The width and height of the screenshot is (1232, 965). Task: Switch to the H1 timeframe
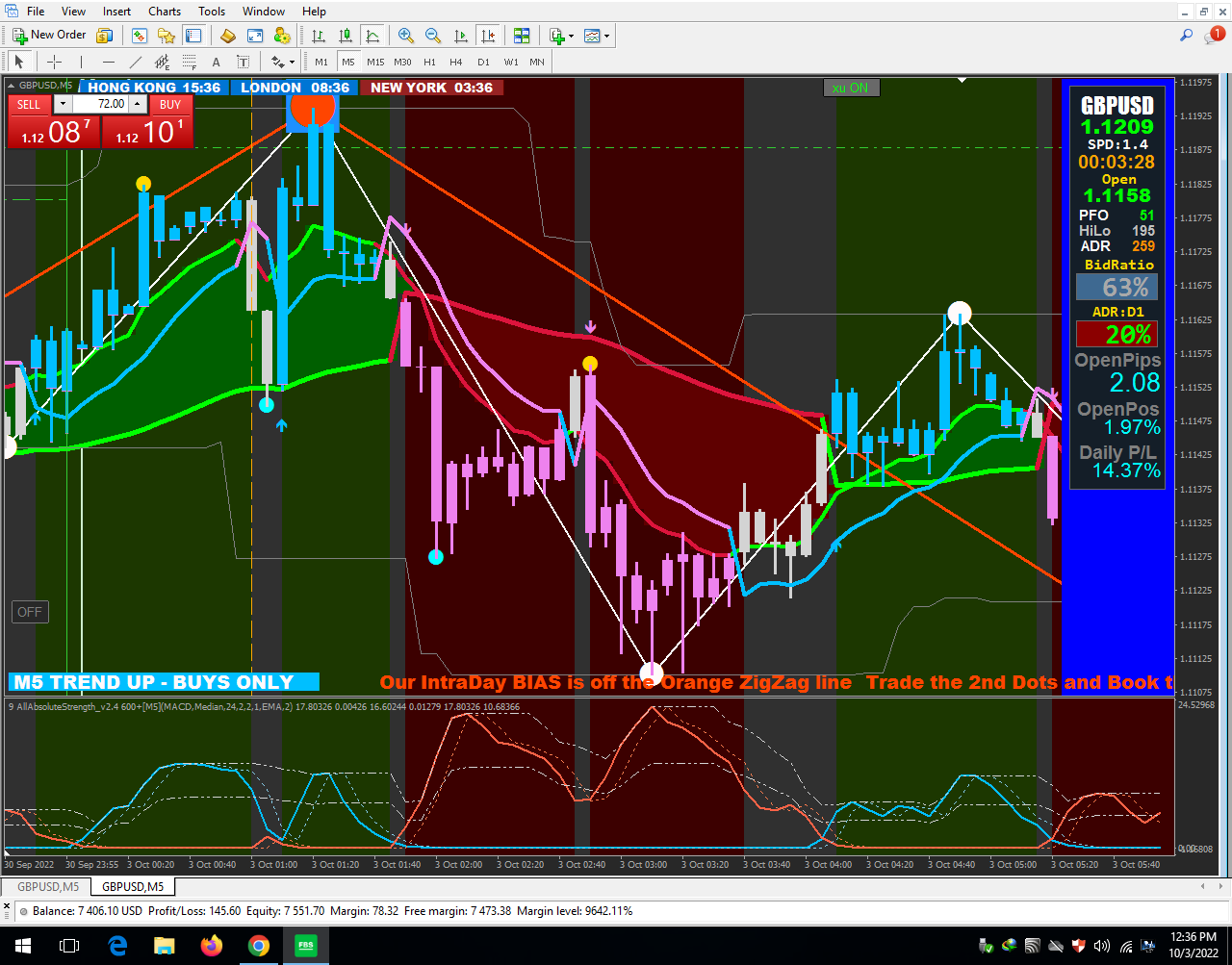click(429, 62)
